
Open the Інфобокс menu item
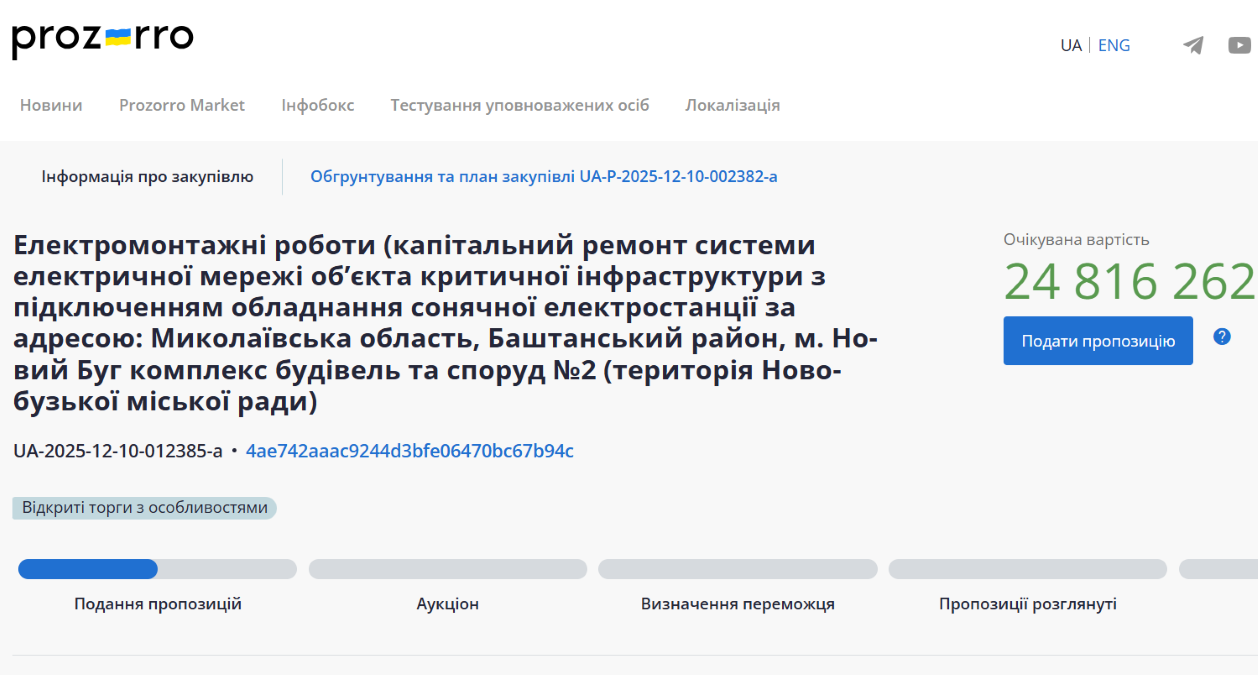(x=317, y=105)
